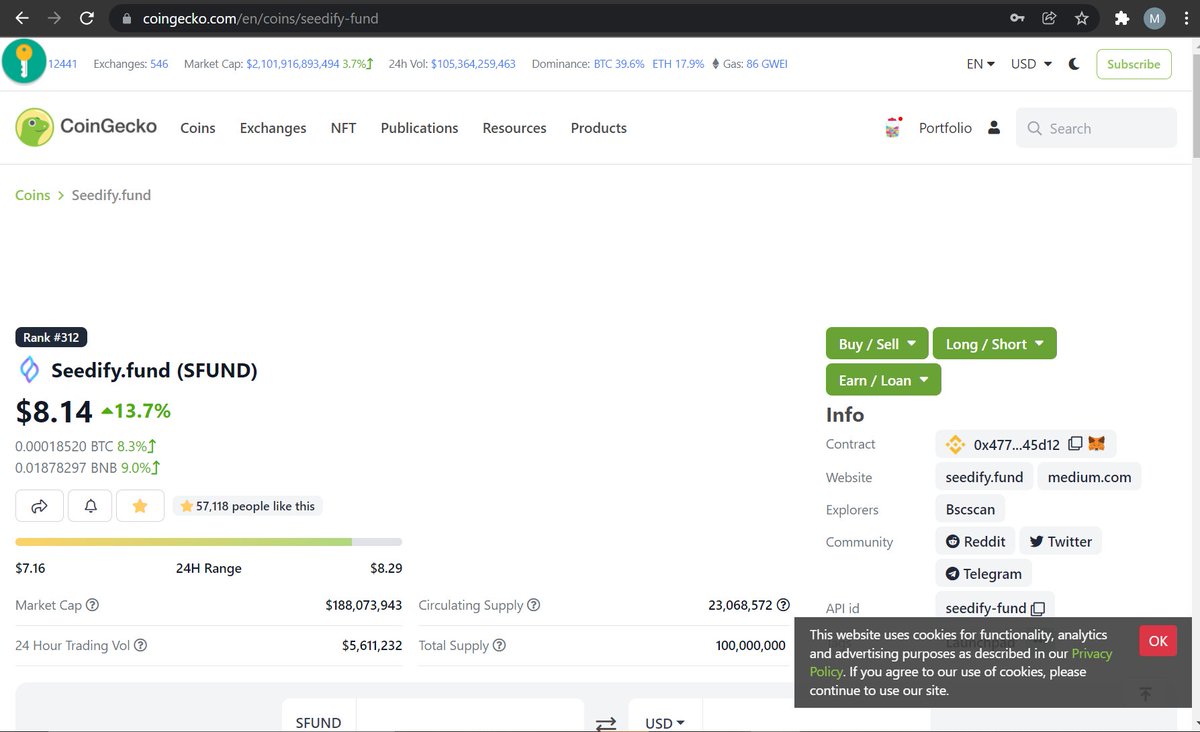1200x732 pixels.
Task: Open Twitter community link
Action: pyautogui.click(x=1060, y=541)
